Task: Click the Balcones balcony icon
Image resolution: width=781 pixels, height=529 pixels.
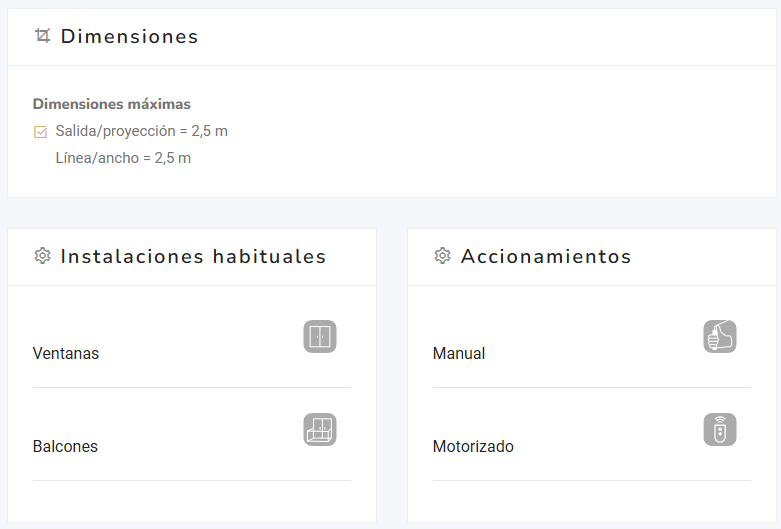Action: (320, 429)
